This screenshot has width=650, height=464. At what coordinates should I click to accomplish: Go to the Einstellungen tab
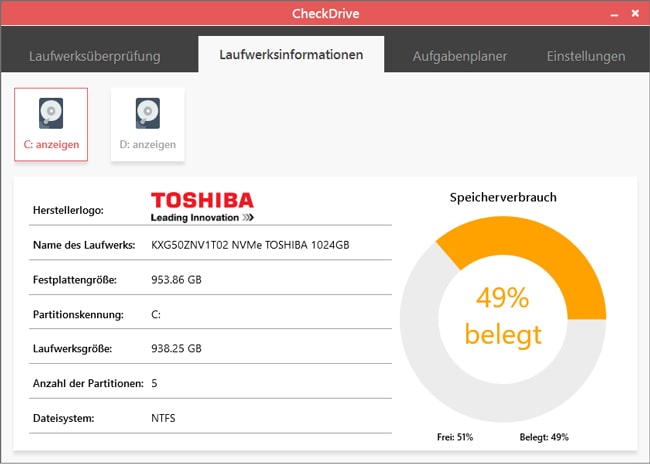point(586,56)
